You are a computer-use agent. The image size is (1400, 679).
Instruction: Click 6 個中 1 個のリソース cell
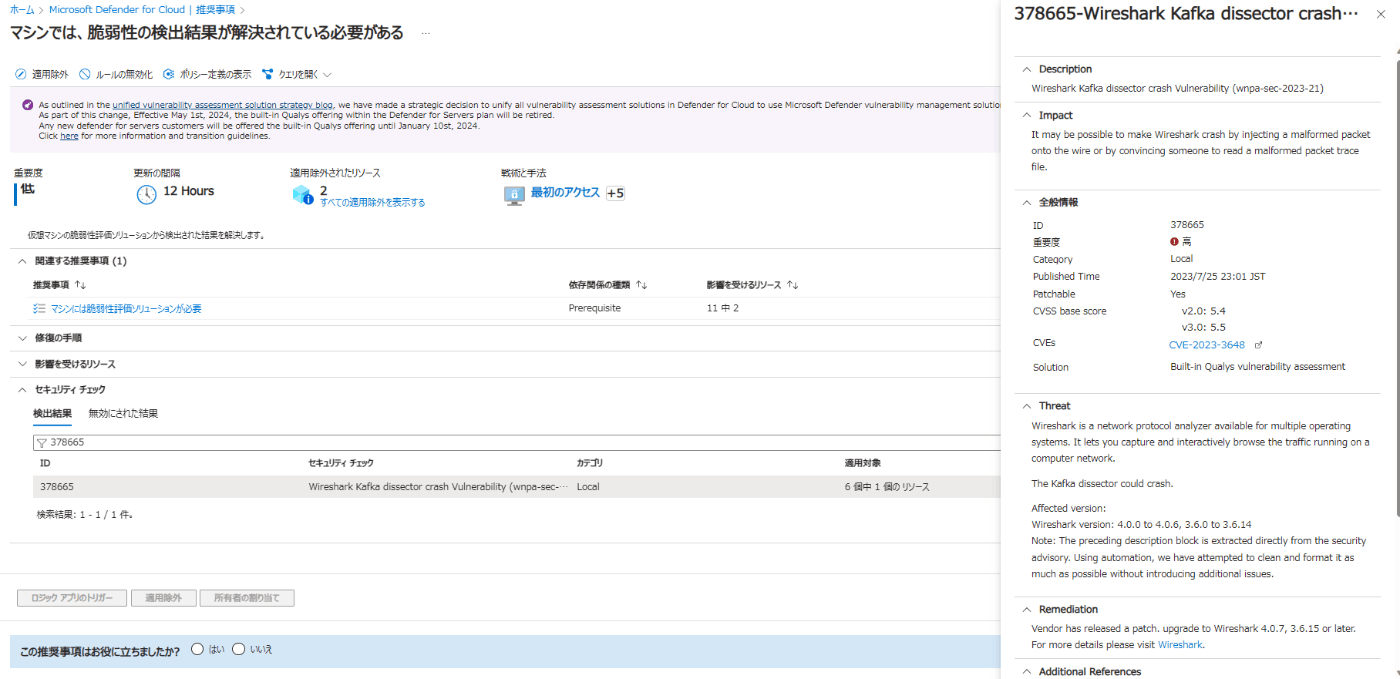(x=887, y=487)
